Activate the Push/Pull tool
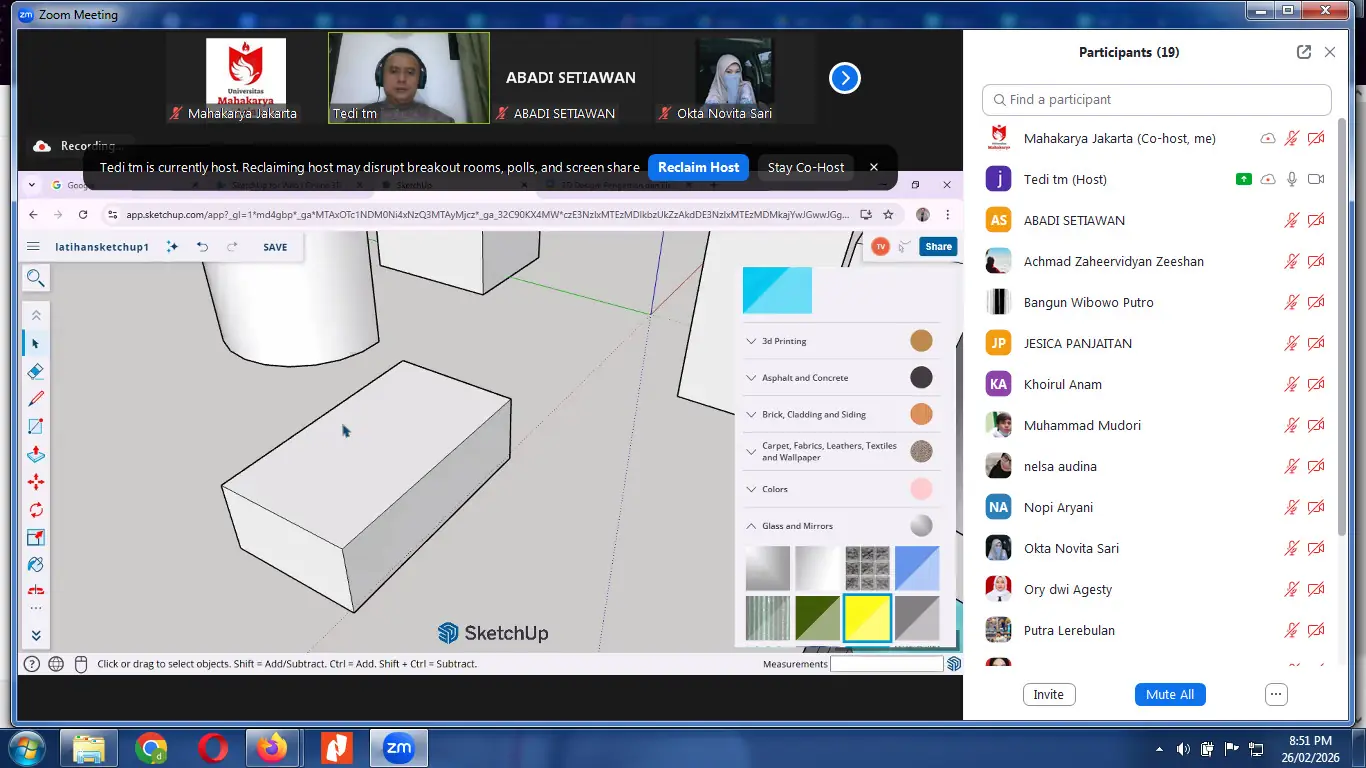 [36, 454]
